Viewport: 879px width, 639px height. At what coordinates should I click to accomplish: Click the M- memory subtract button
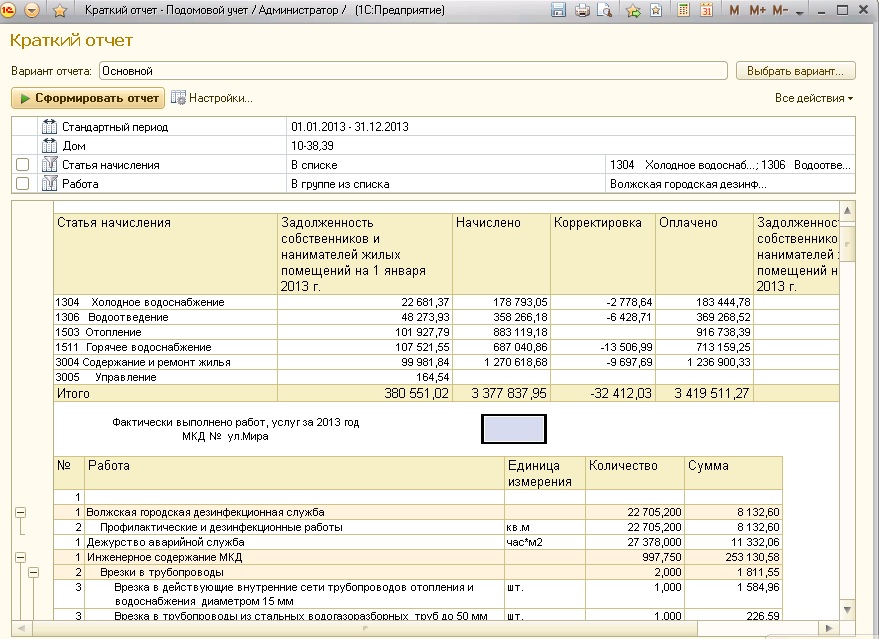(x=780, y=10)
